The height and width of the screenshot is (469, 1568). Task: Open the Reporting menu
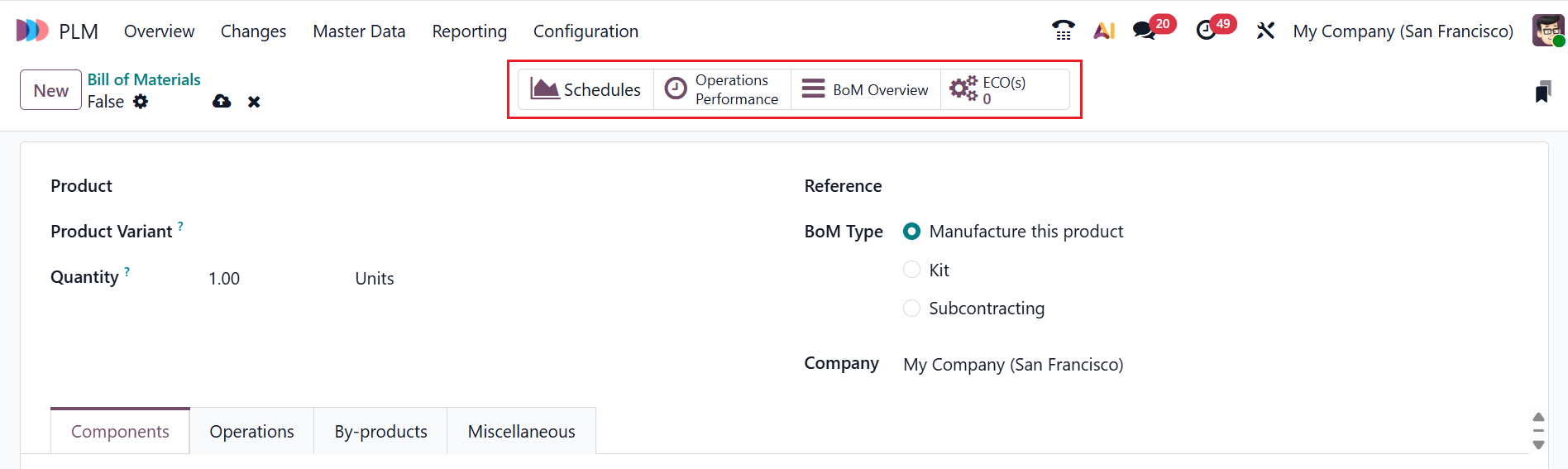[469, 31]
